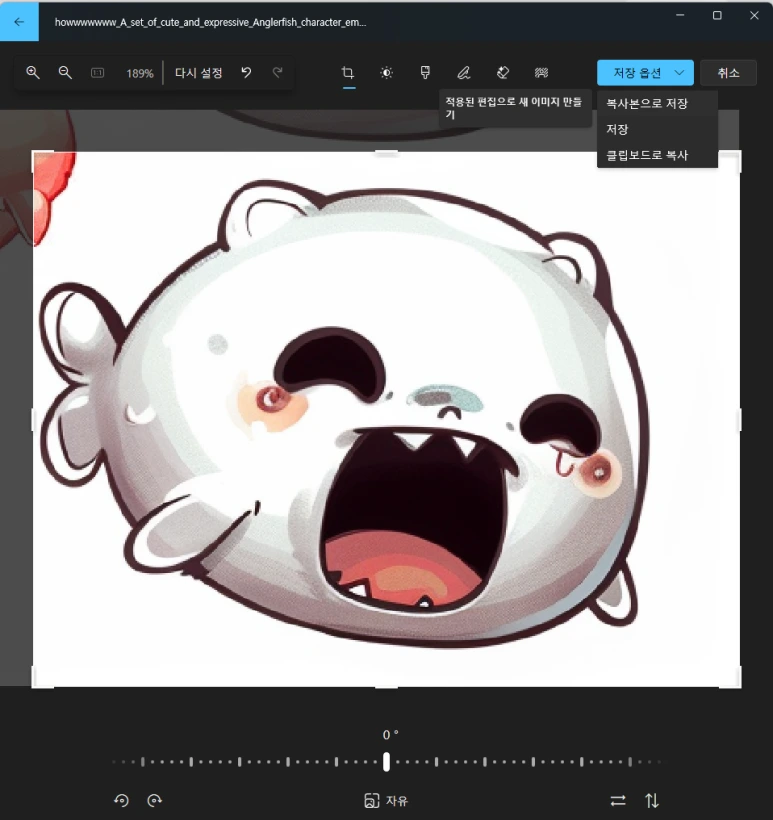
Task: Click the 취소 cancel button
Action: (728, 73)
